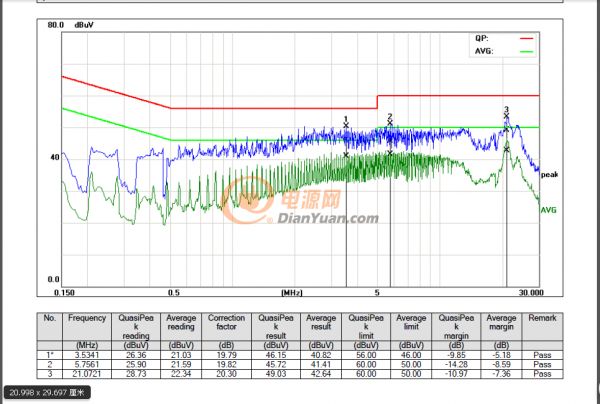
Task: Click the 'Average margin' column header
Action: tap(501, 322)
